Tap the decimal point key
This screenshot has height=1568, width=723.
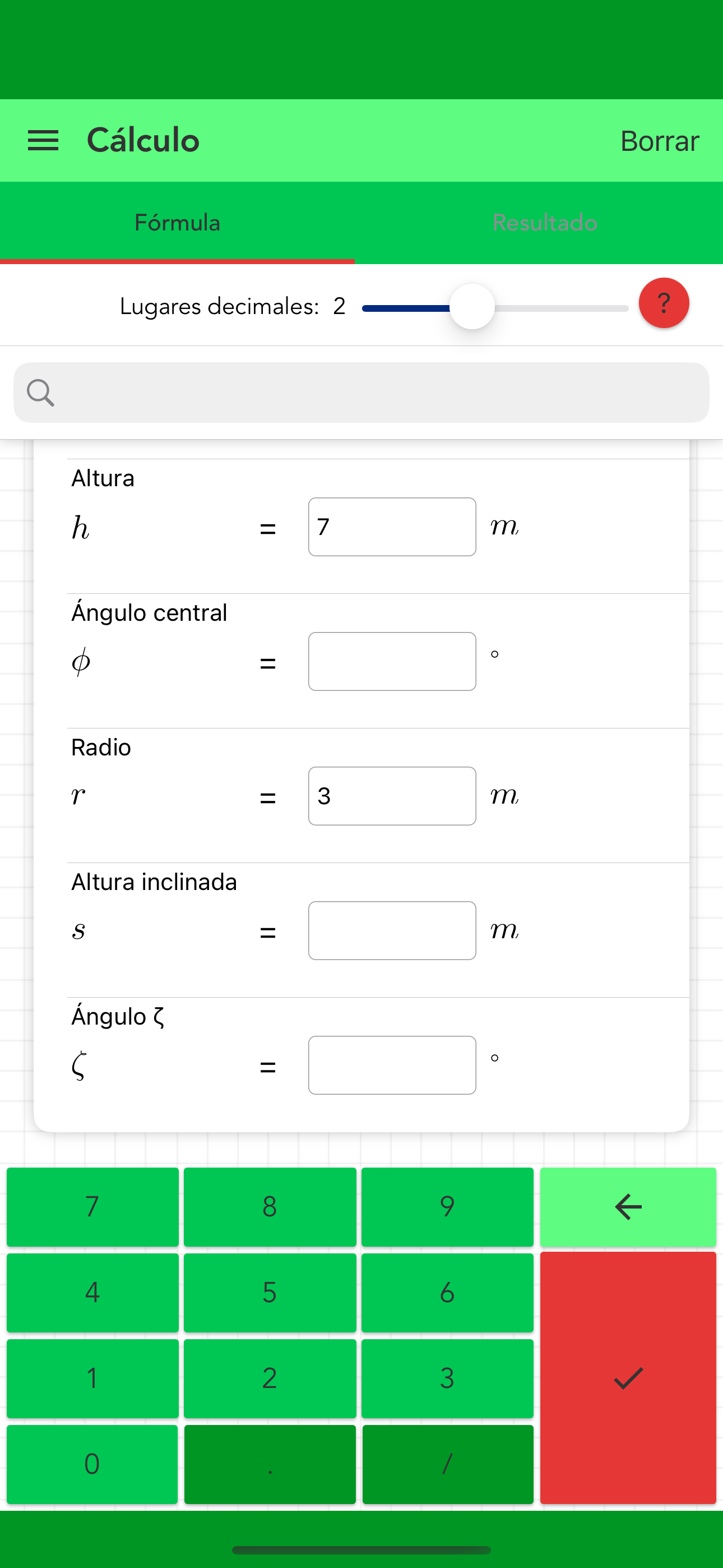270,1464
